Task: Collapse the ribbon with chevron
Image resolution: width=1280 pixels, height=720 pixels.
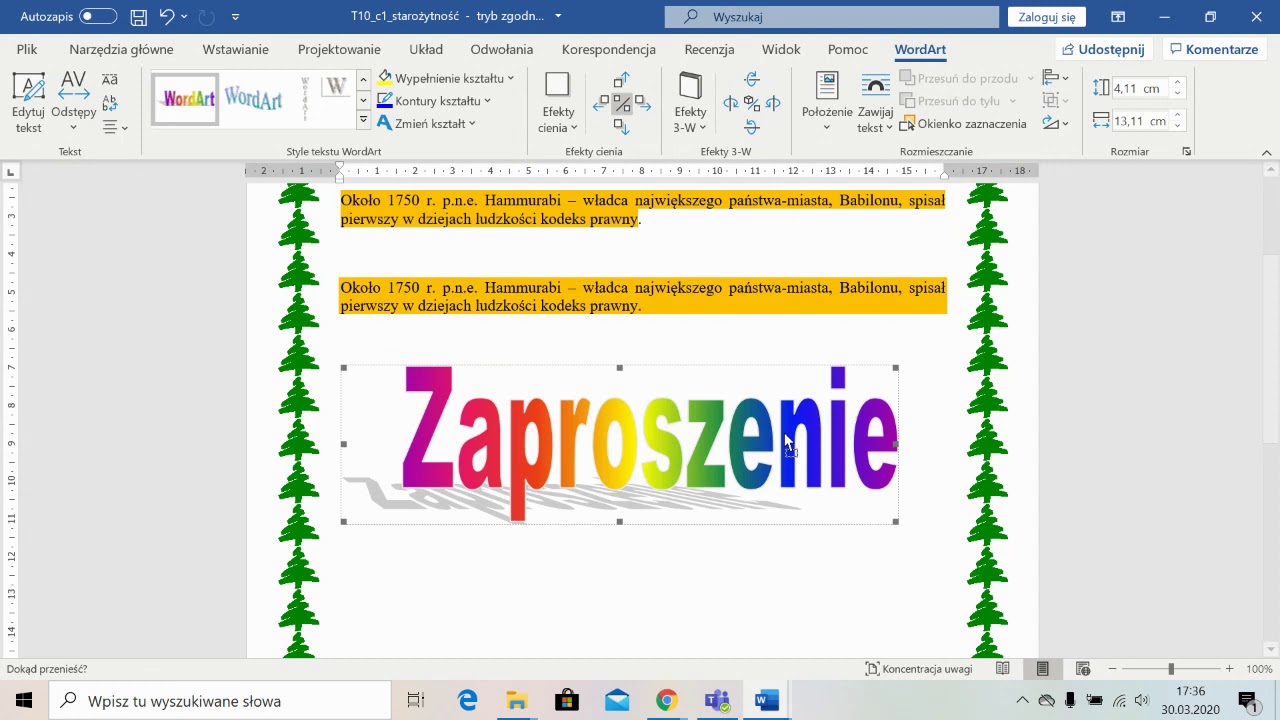Action: pyautogui.click(x=1266, y=152)
